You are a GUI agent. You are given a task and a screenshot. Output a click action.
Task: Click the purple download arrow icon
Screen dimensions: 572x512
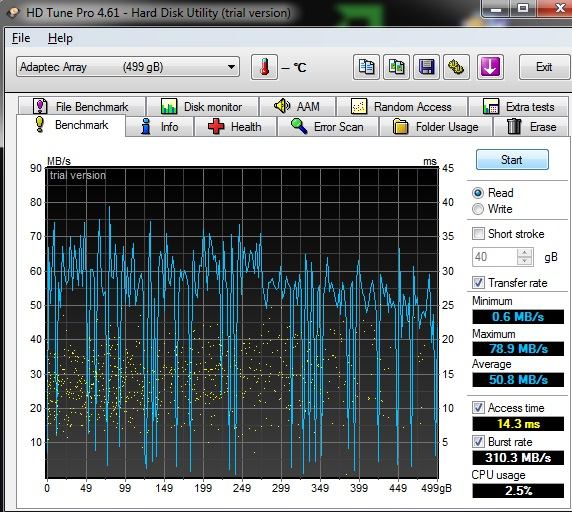pyautogui.click(x=490, y=67)
